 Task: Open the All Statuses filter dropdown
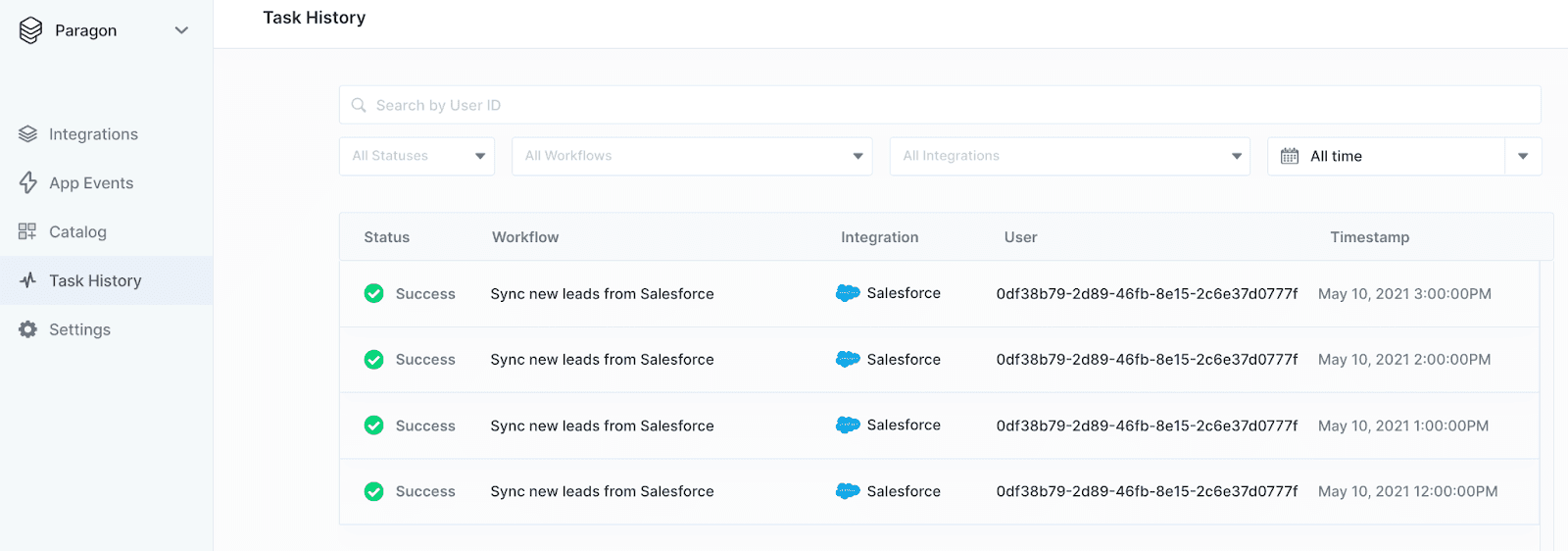tap(416, 157)
